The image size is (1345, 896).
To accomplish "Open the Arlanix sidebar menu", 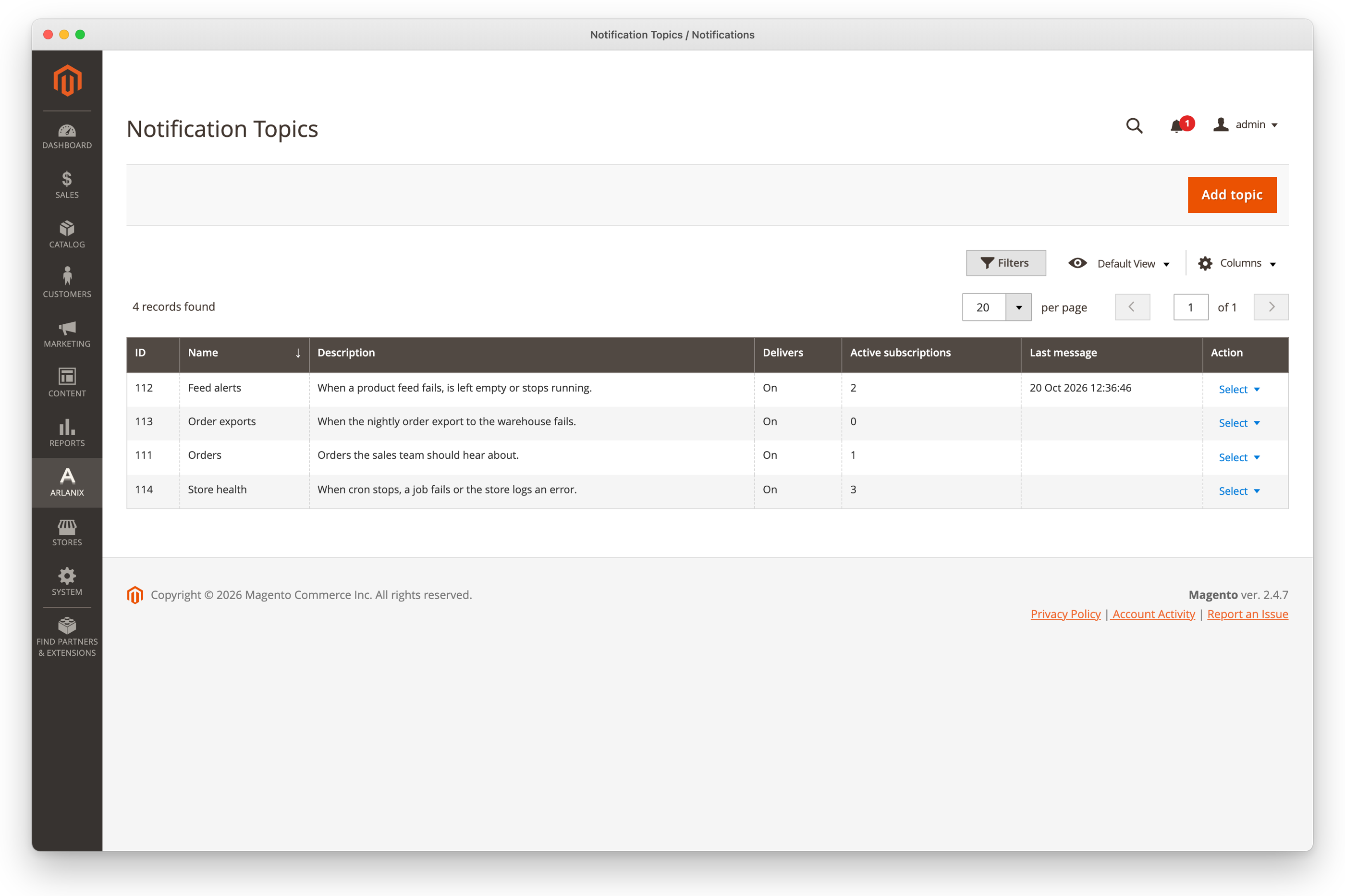I will pos(67,482).
